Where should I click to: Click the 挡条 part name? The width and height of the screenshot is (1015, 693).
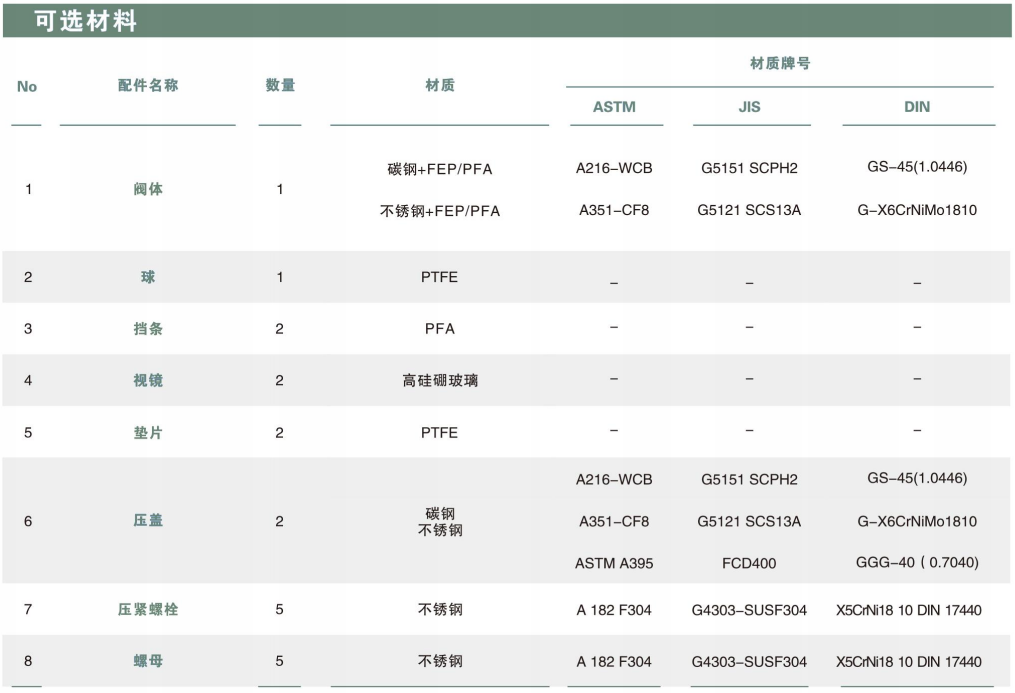point(148,329)
